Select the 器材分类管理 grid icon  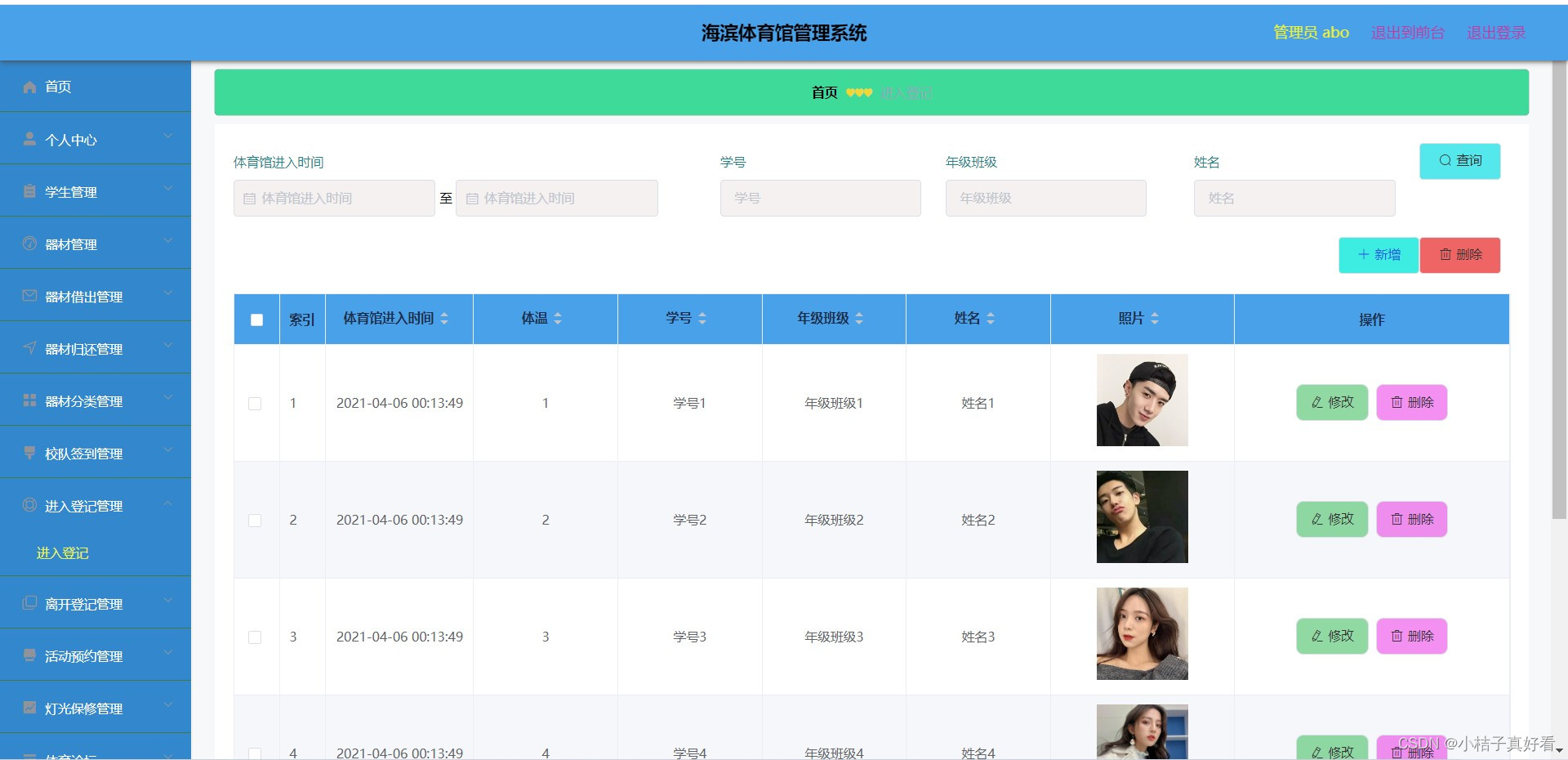tap(29, 400)
